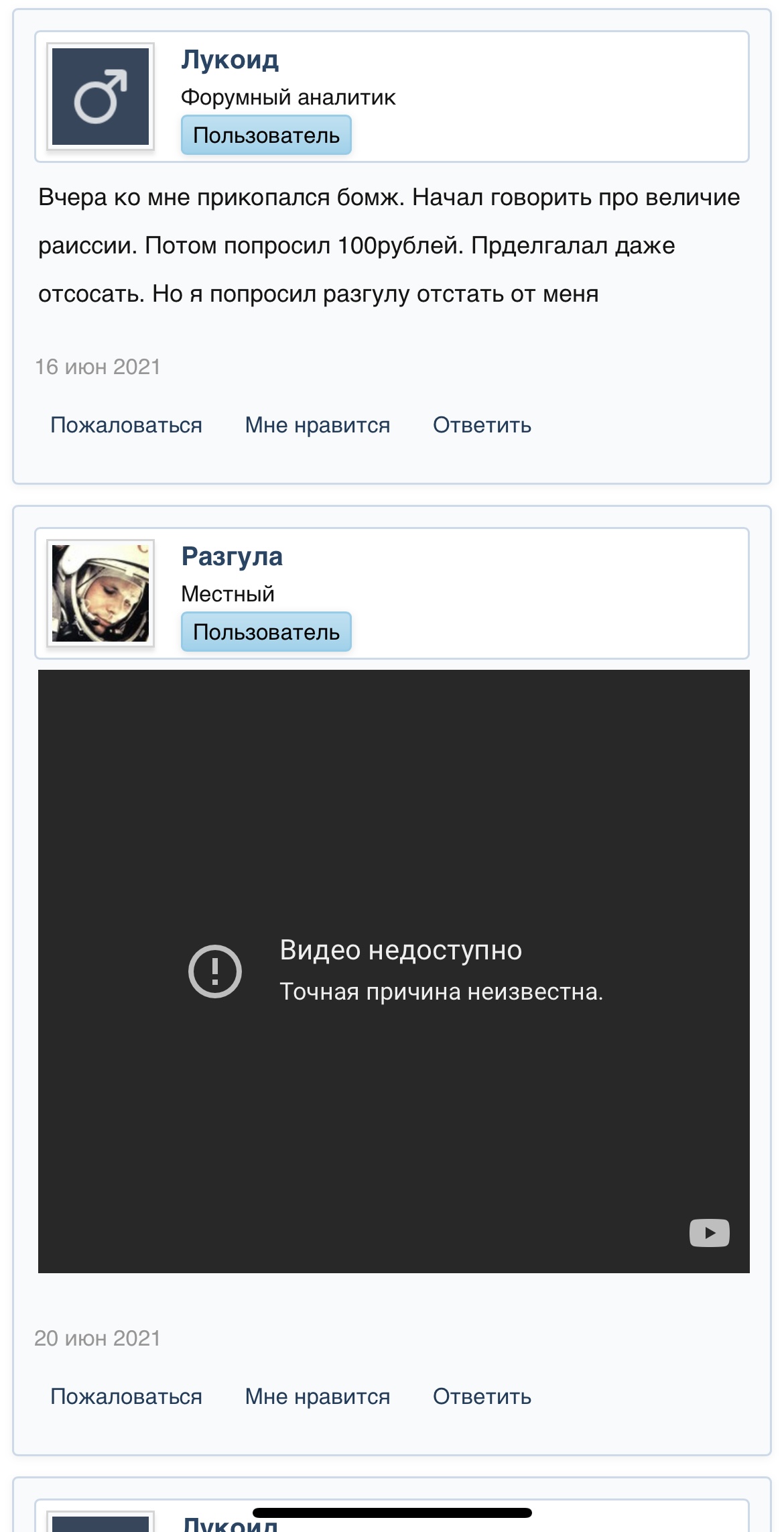This screenshot has height=1532, width=784.
Task: Like Лукоид's post via Мне нравится
Action: (318, 425)
